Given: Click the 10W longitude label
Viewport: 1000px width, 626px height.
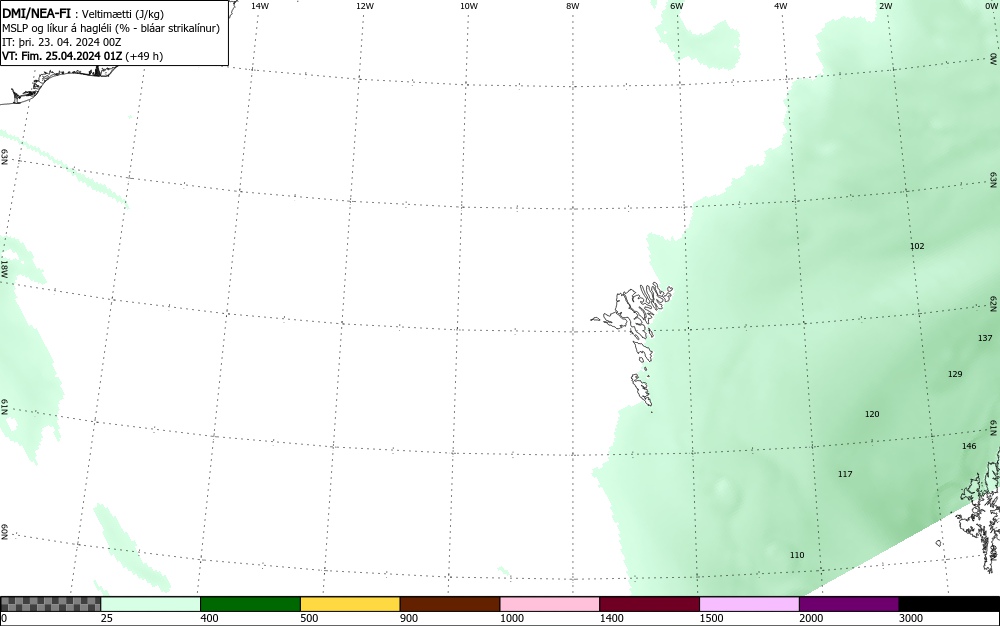Looking at the screenshot, I should (x=469, y=6).
